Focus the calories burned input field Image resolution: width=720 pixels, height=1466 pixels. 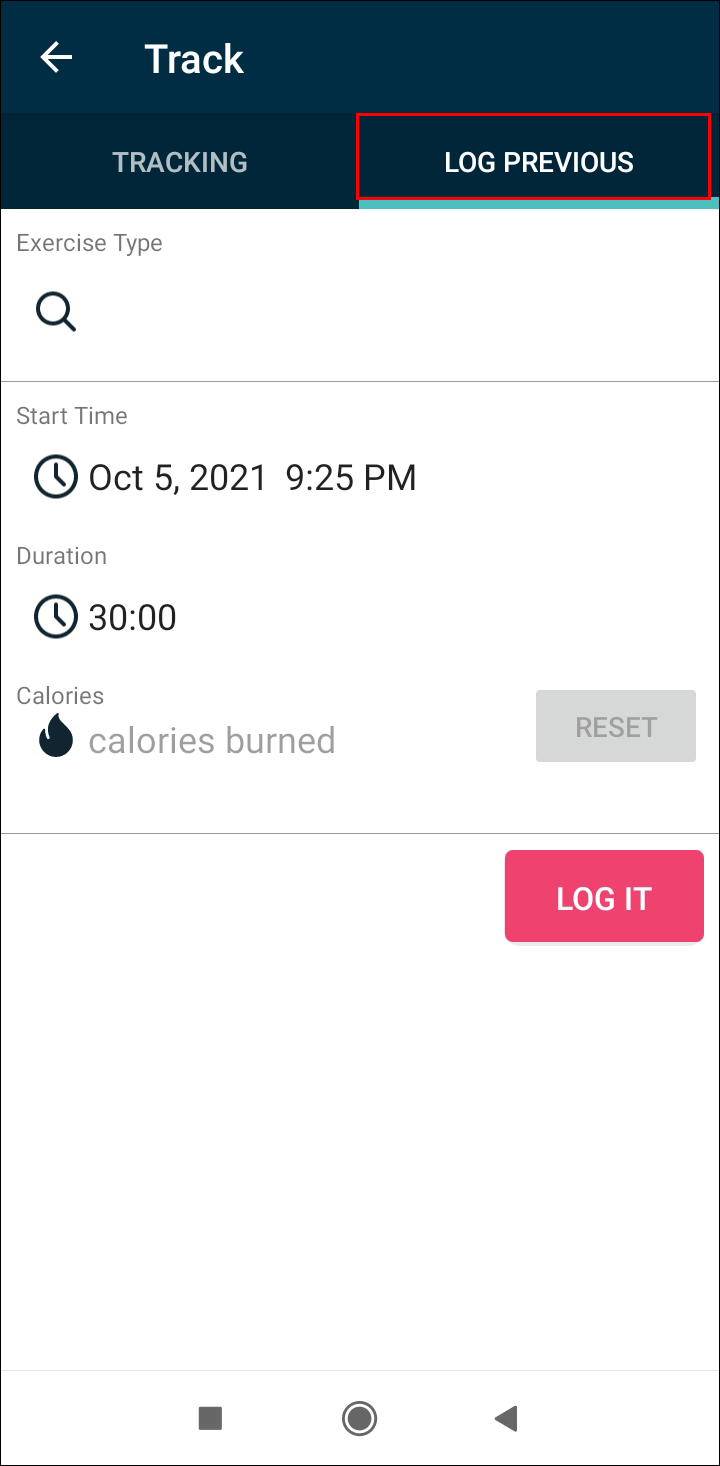(x=212, y=741)
